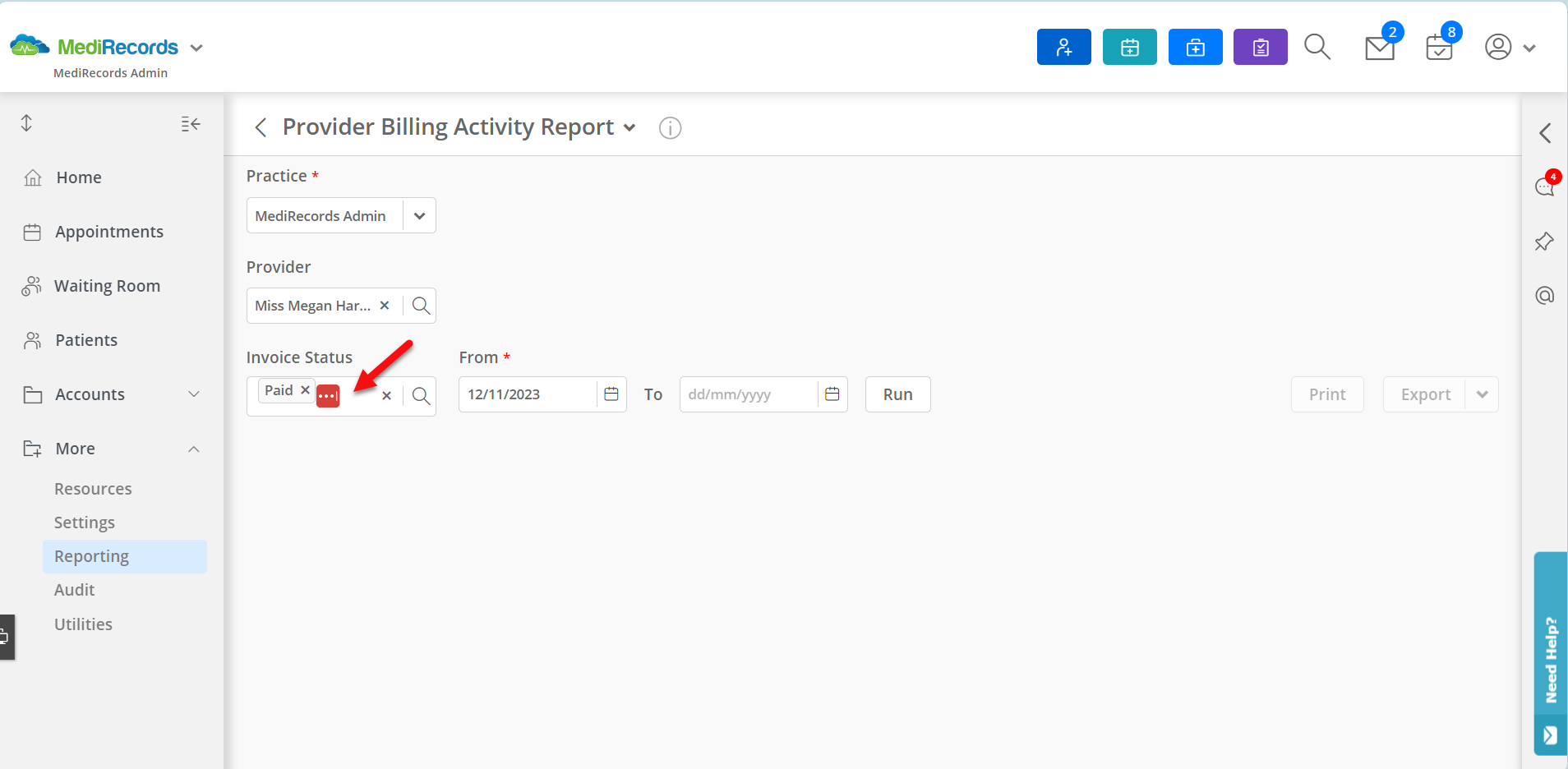Remove Miss Megan Har... provider selection
Screen dimensions: 1568x769
tap(384, 305)
